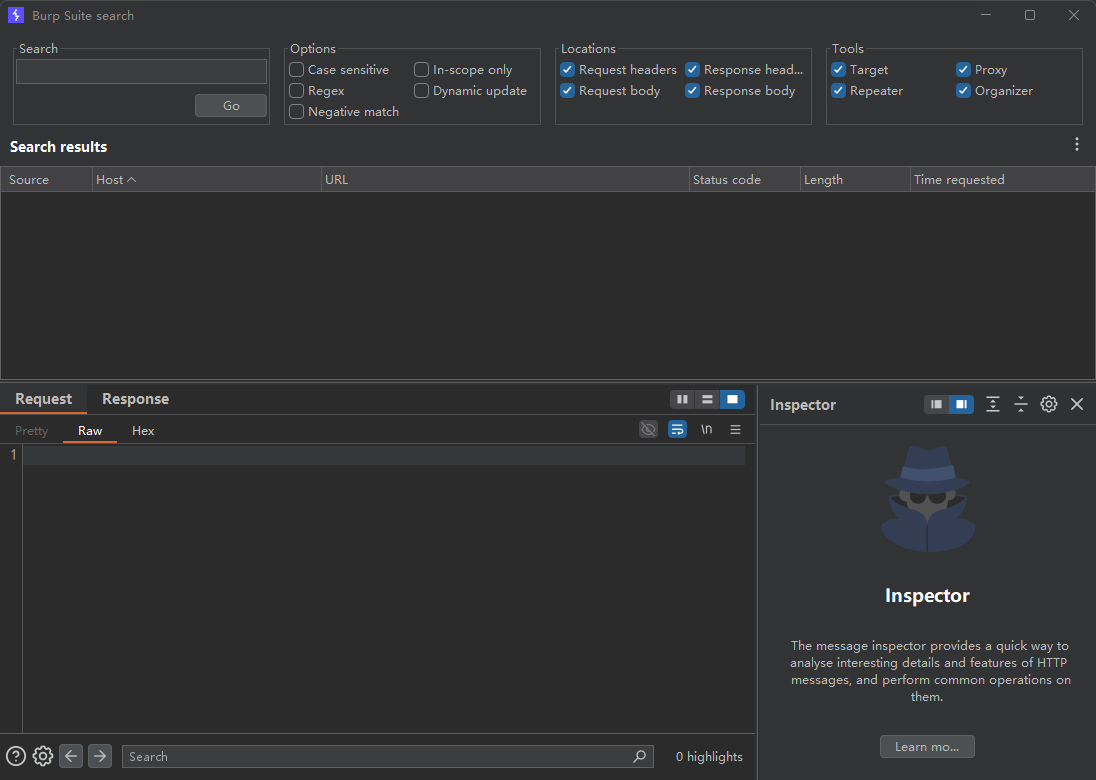
Task: Sort results by Length column
Action: [x=855, y=180]
